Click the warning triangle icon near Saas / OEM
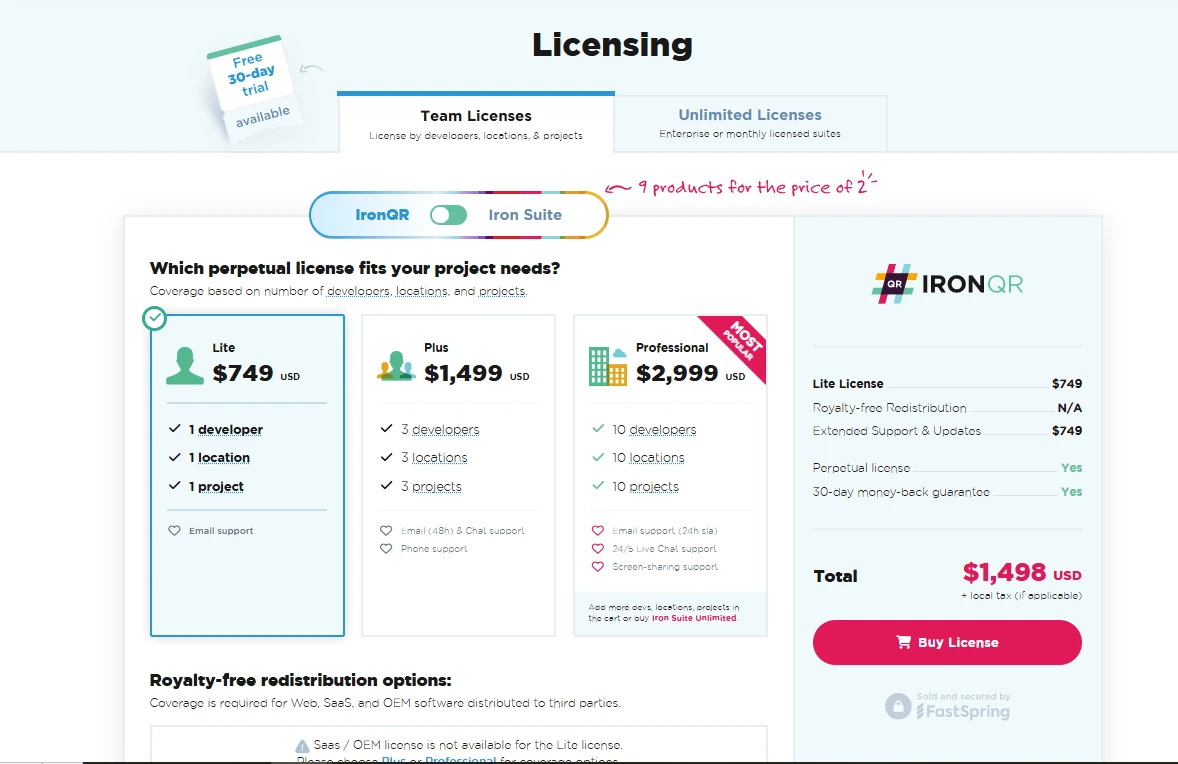The image size is (1178, 764). click(x=302, y=746)
